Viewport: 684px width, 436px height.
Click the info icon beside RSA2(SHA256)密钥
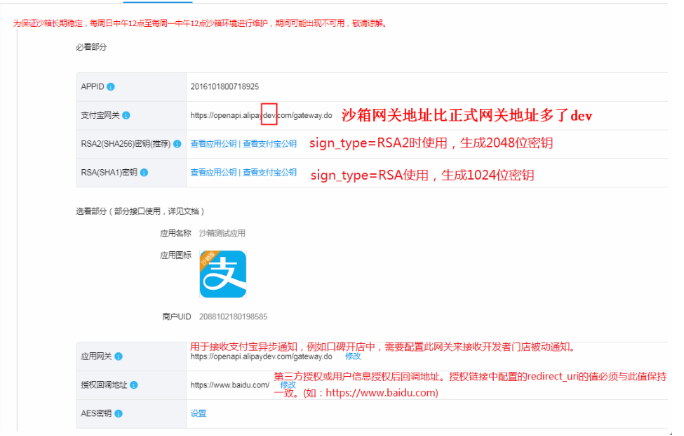pos(177,144)
